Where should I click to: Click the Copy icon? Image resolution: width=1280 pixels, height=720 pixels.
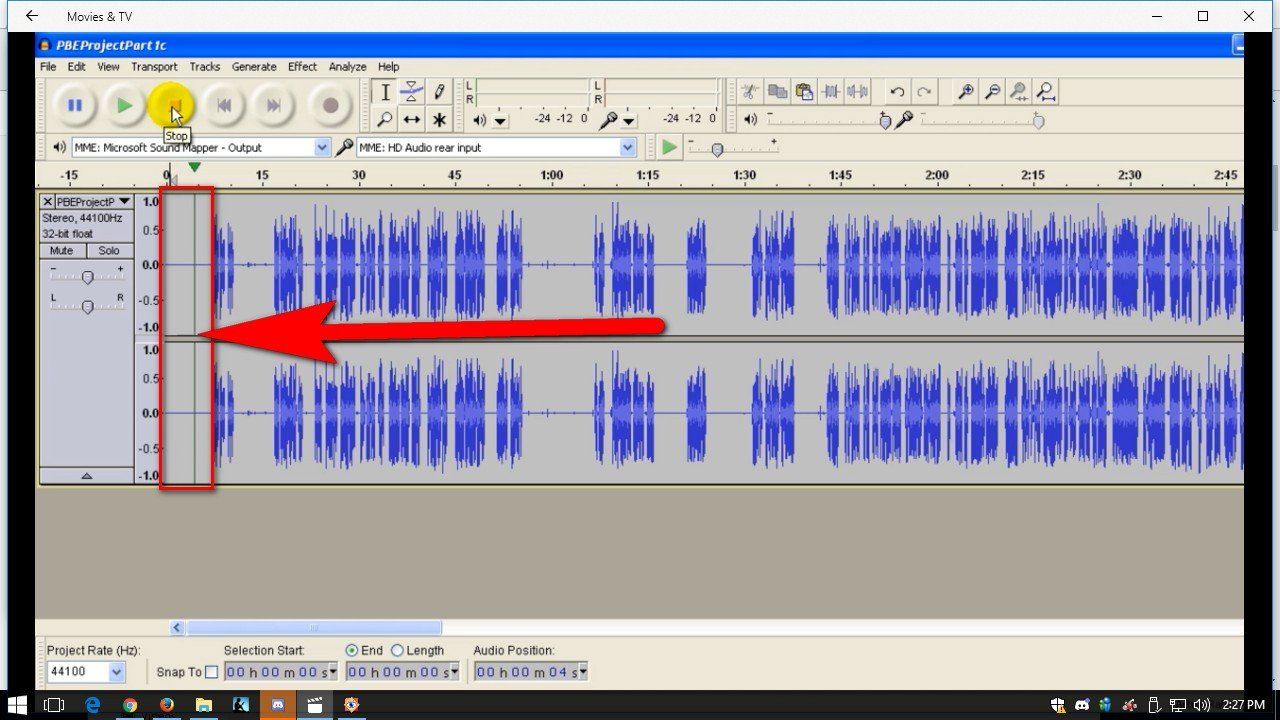777,92
